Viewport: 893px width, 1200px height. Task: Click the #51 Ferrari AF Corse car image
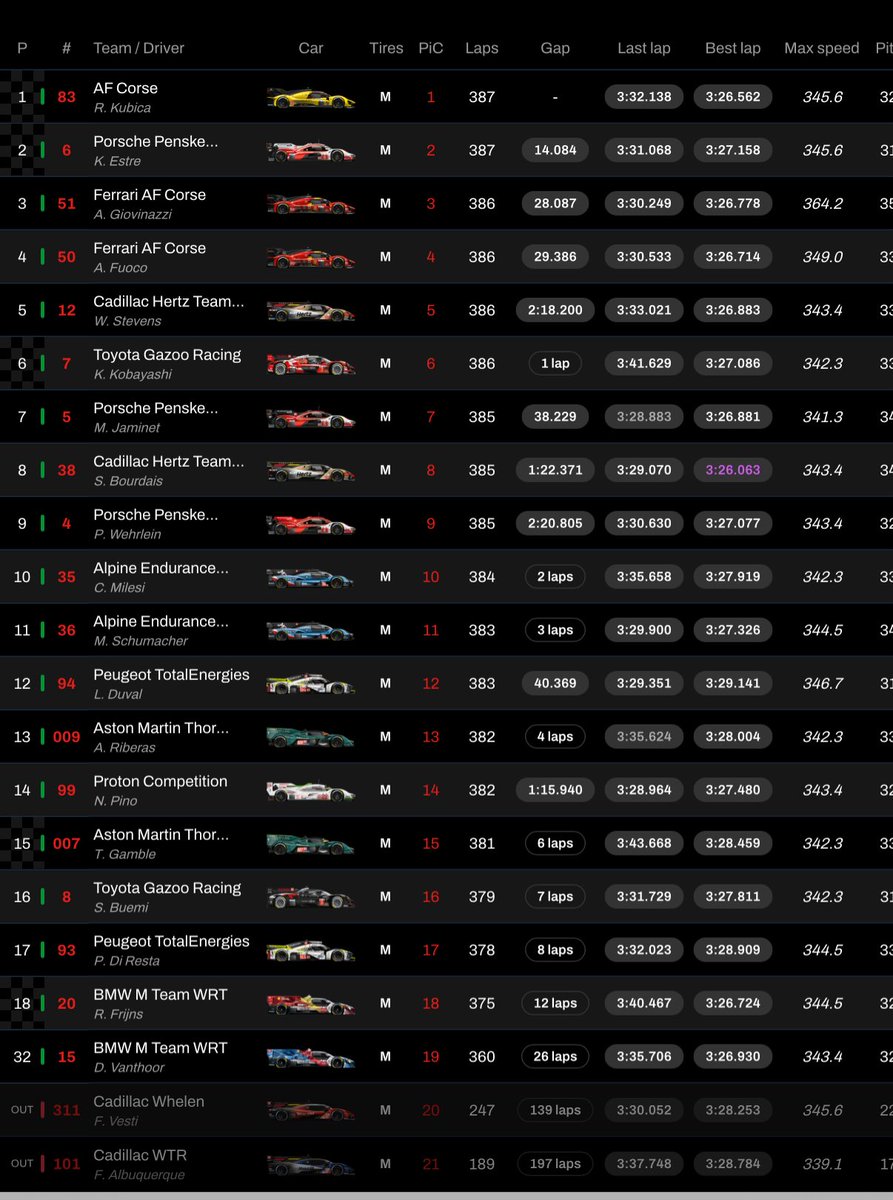pos(311,204)
